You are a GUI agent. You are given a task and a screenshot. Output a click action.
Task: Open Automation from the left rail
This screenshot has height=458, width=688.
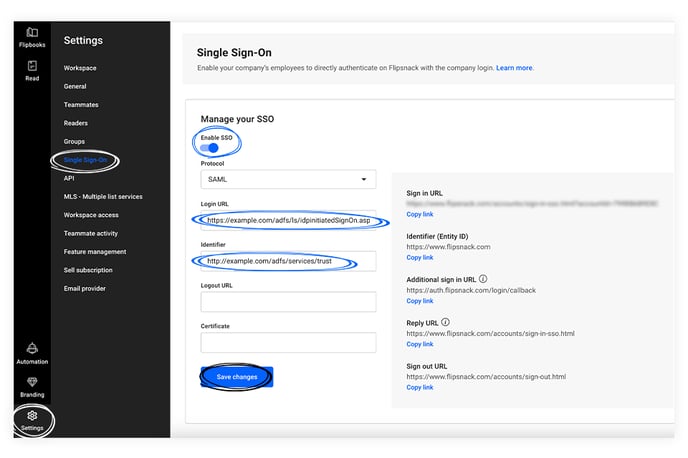(32, 353)
